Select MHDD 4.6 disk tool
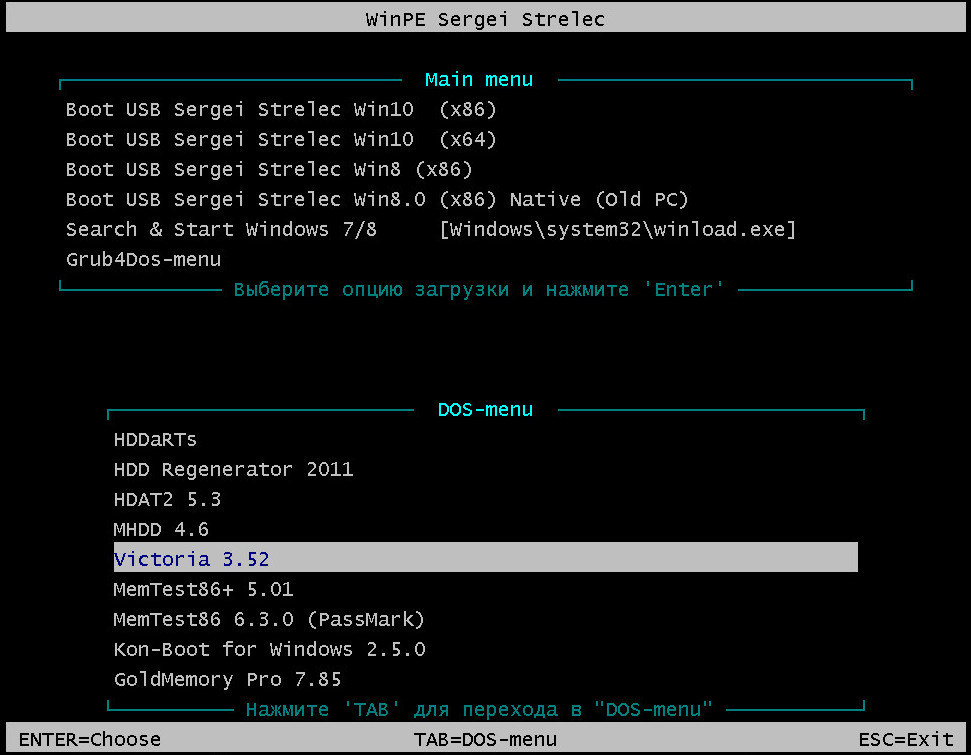The height and width of the screenshot is (755, 971). pyautogui.click(x=161, y=530)
